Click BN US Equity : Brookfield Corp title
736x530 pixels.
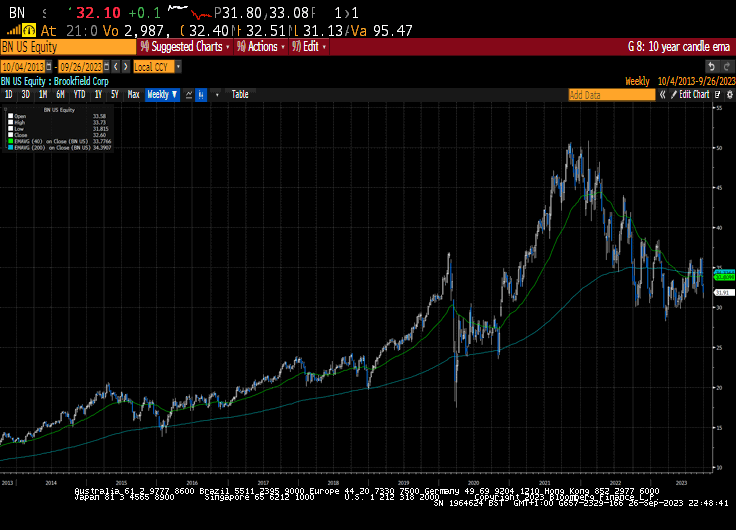pos(54,81)
